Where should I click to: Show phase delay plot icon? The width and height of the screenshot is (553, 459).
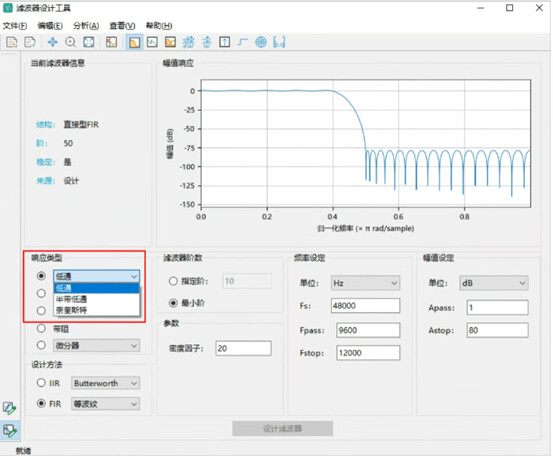coord(207,42)
